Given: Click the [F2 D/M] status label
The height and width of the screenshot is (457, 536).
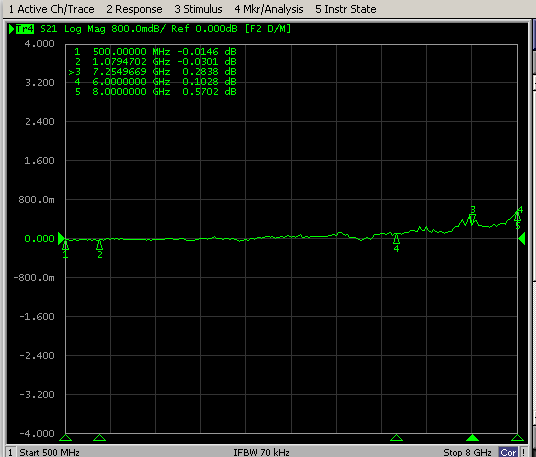Looking at the screenshot, I should (x=268, y=29).
